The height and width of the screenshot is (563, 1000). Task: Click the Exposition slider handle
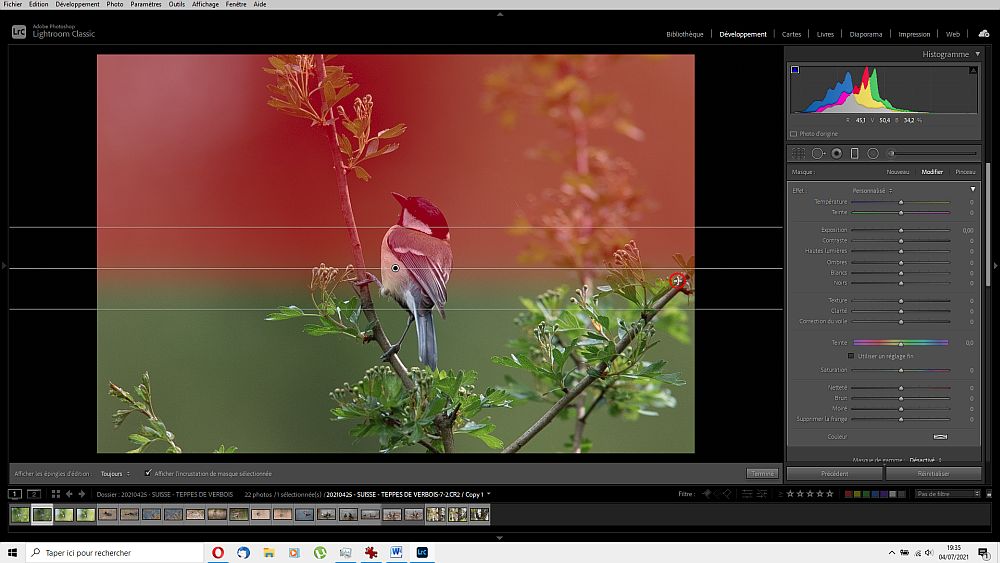901,230
